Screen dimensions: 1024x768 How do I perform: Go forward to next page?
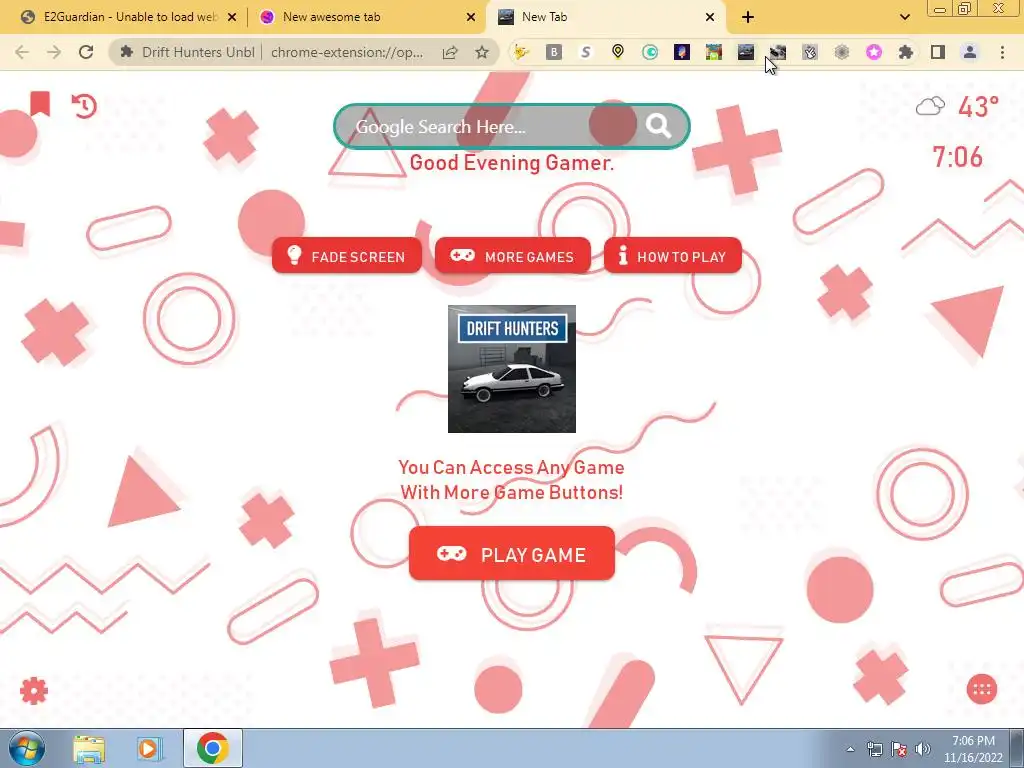pyautogui.click(x=54, y=52)
